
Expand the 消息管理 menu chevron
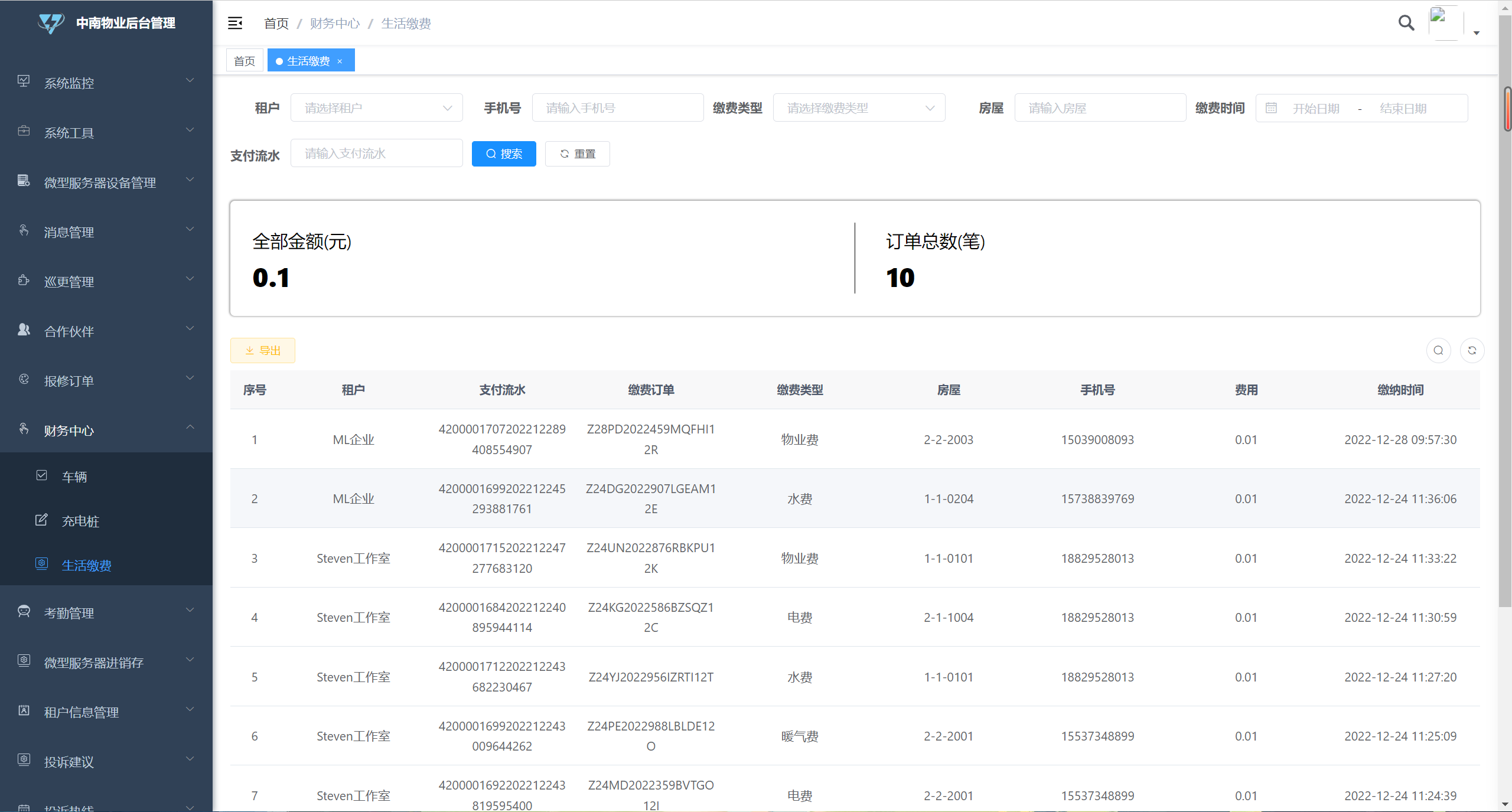pos(190,229)
